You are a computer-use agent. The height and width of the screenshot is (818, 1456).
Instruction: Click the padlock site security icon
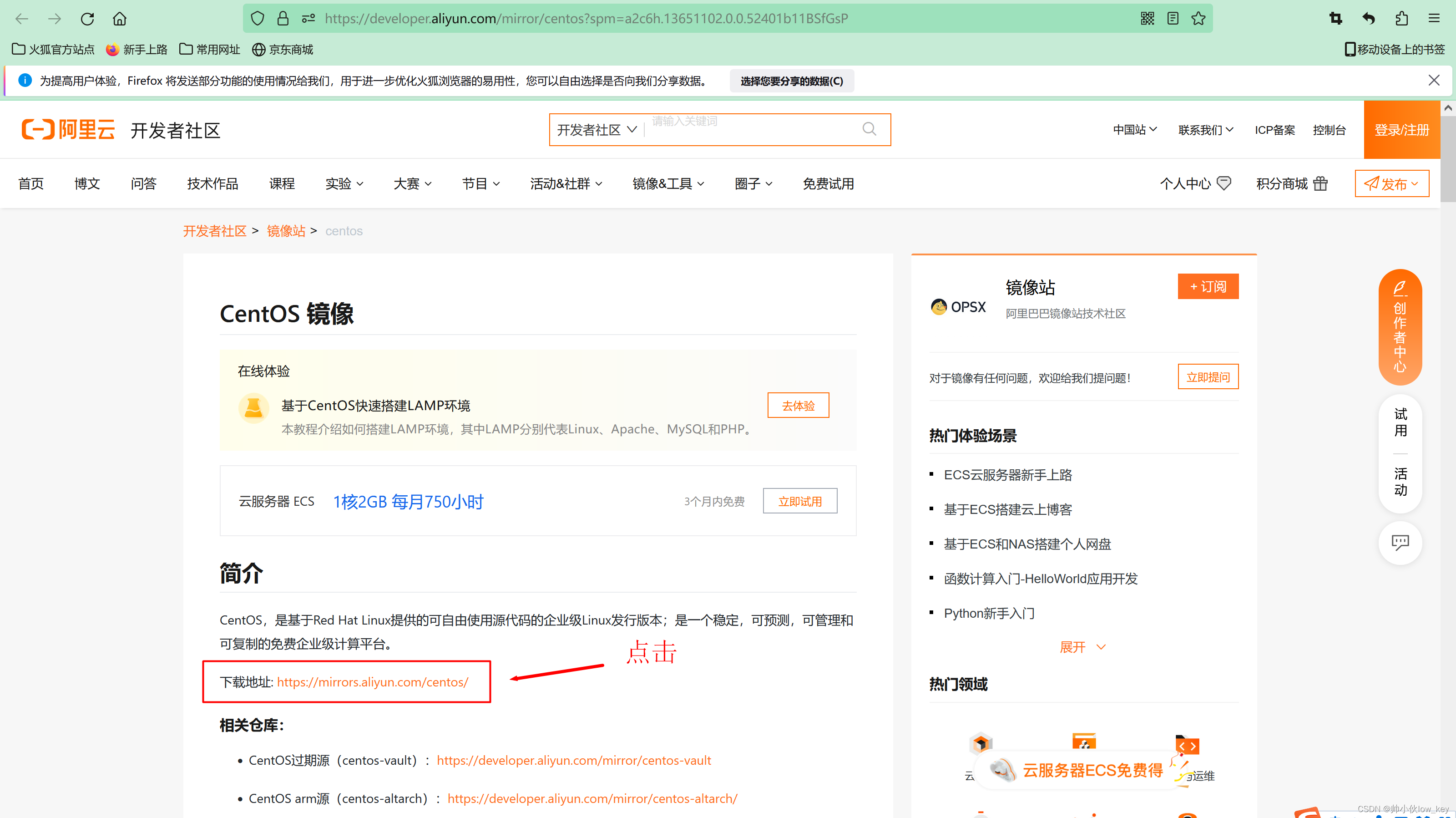tap(283, 19)
